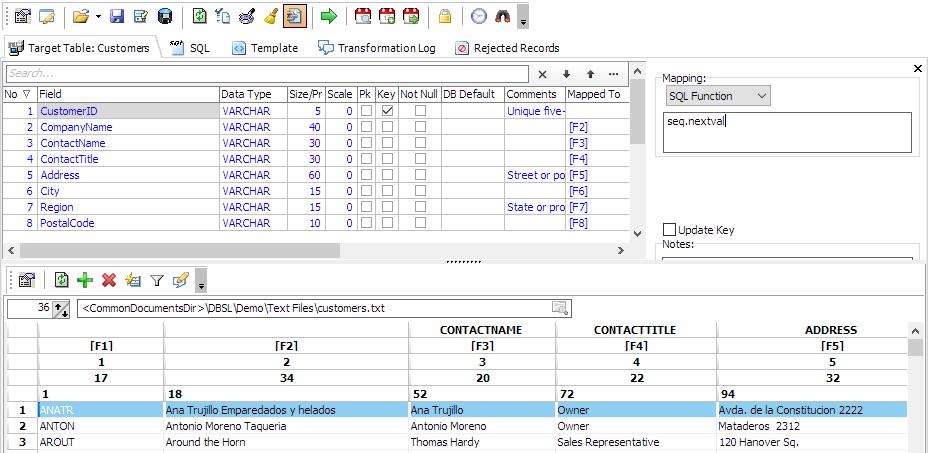Enable the Update Key checkbox
This screenshot has width=929, height=453.
pyautogui.click(x=669, y=230)
